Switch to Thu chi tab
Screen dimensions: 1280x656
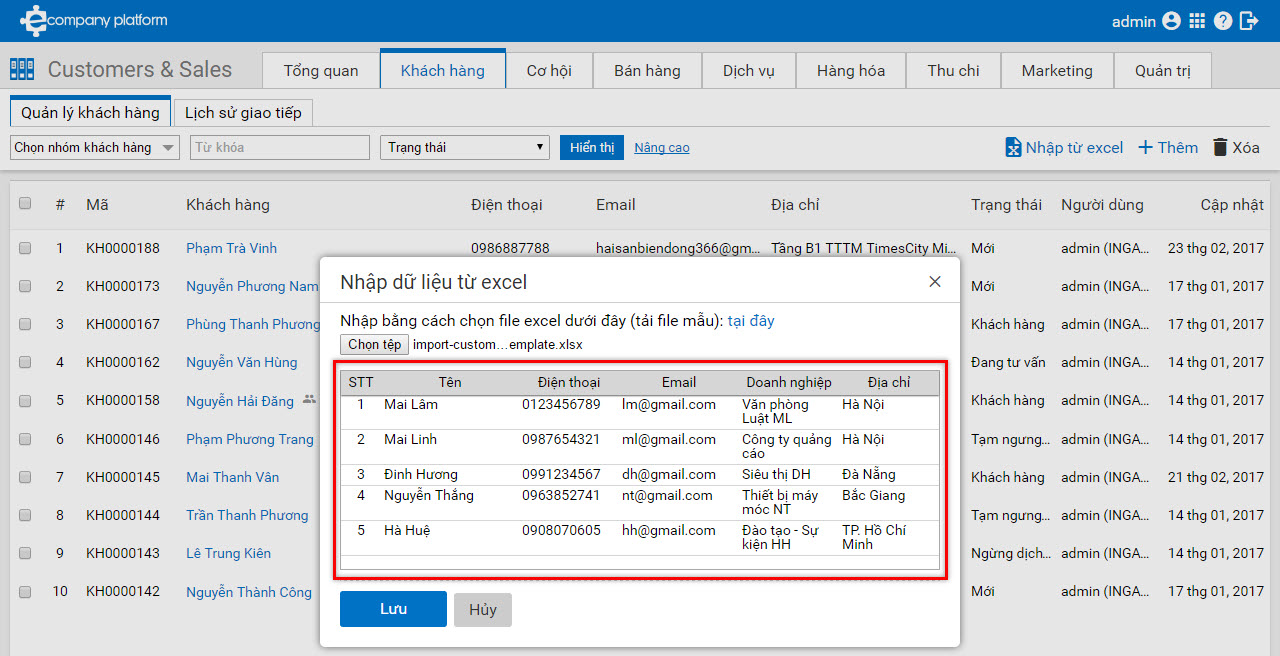pos(954,71)
